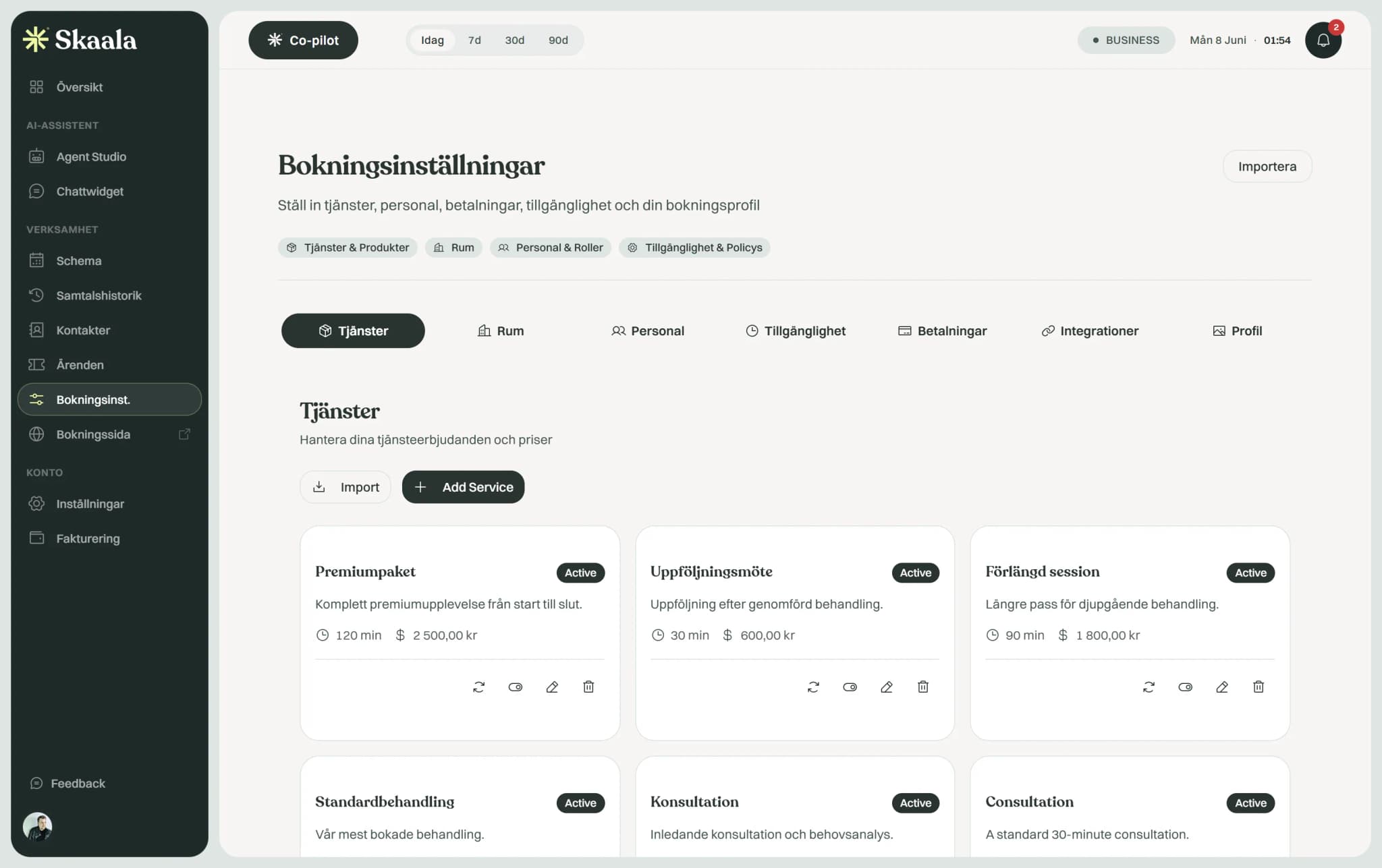Switch to the Personal tab
The height and width of the screenshot is (868, 1382).
point(648,330)
